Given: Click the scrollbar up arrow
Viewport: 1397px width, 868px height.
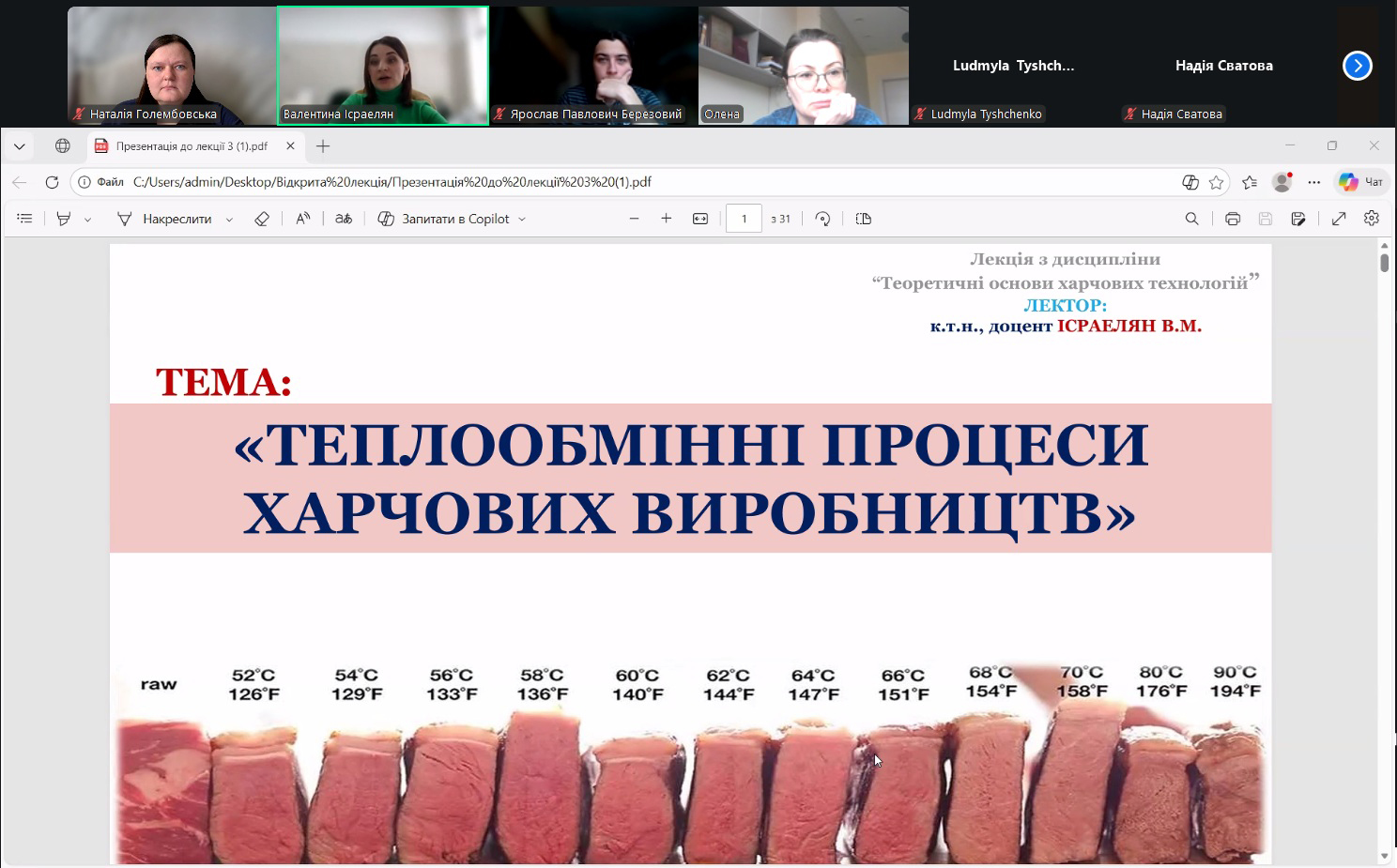Looking at the screenshot, I should 1385,245.
